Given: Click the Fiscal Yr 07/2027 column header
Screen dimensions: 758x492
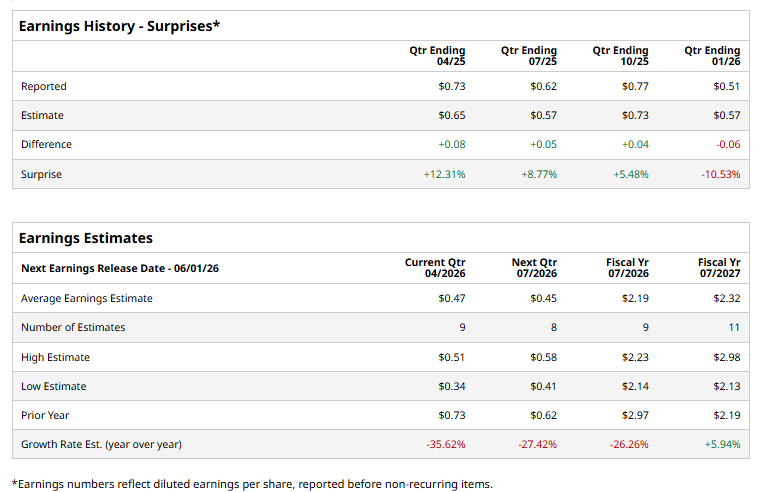Looking at the screenshot, I should (719, 268).
